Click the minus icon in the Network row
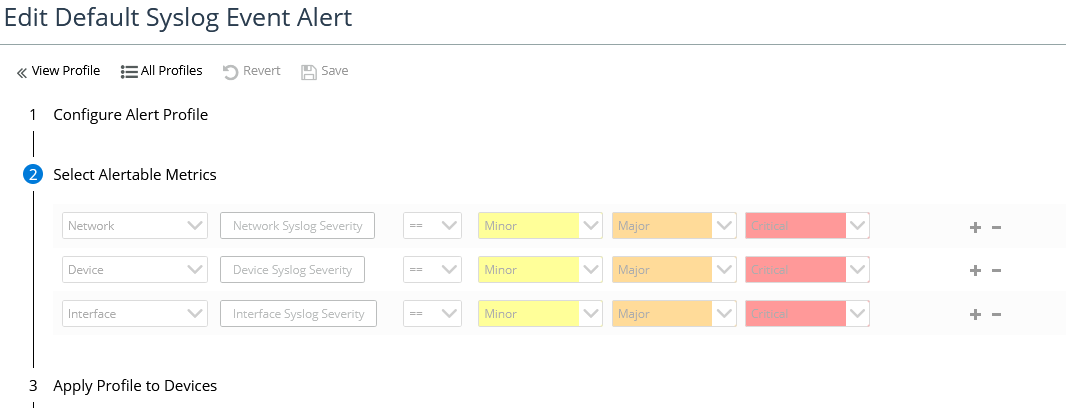 (996, 227)
